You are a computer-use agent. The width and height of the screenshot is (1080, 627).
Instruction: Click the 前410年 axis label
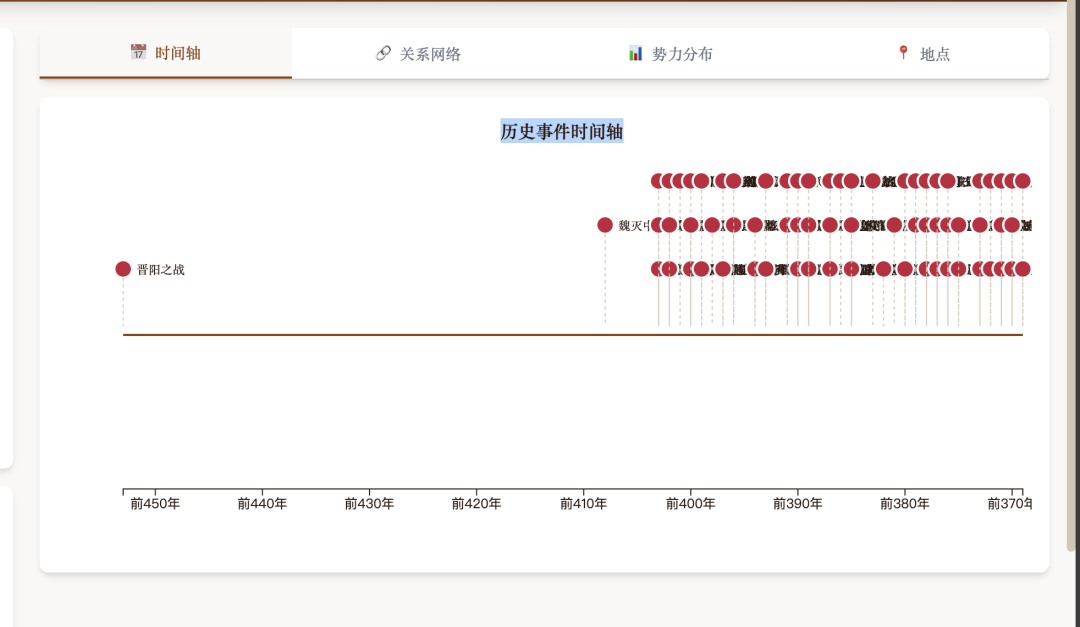tap(583, 504)
